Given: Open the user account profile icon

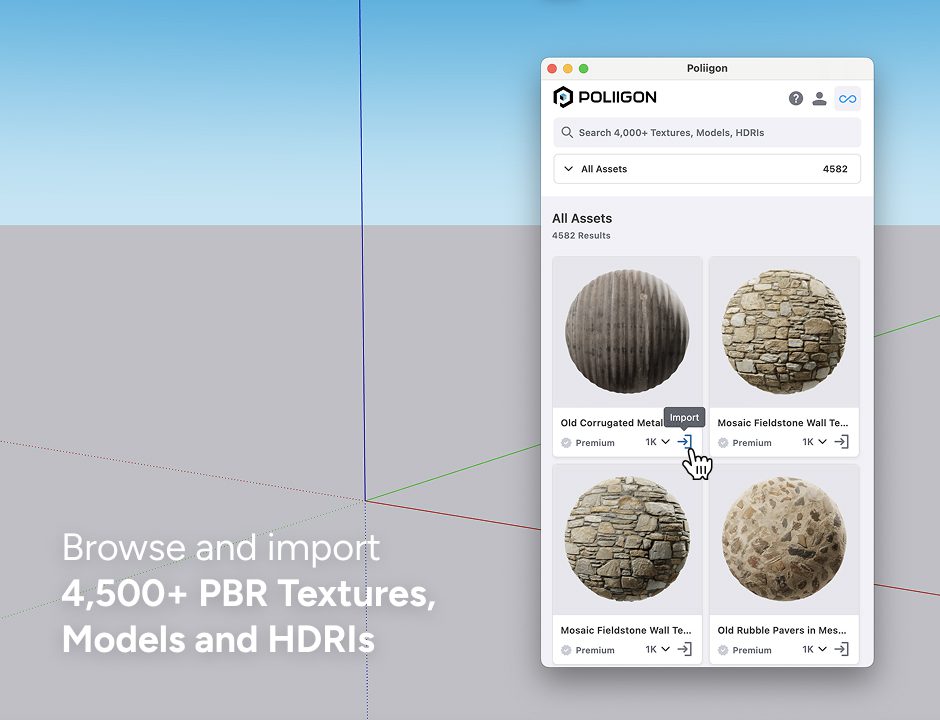Looking at the screenshot, I should point(819,98).
